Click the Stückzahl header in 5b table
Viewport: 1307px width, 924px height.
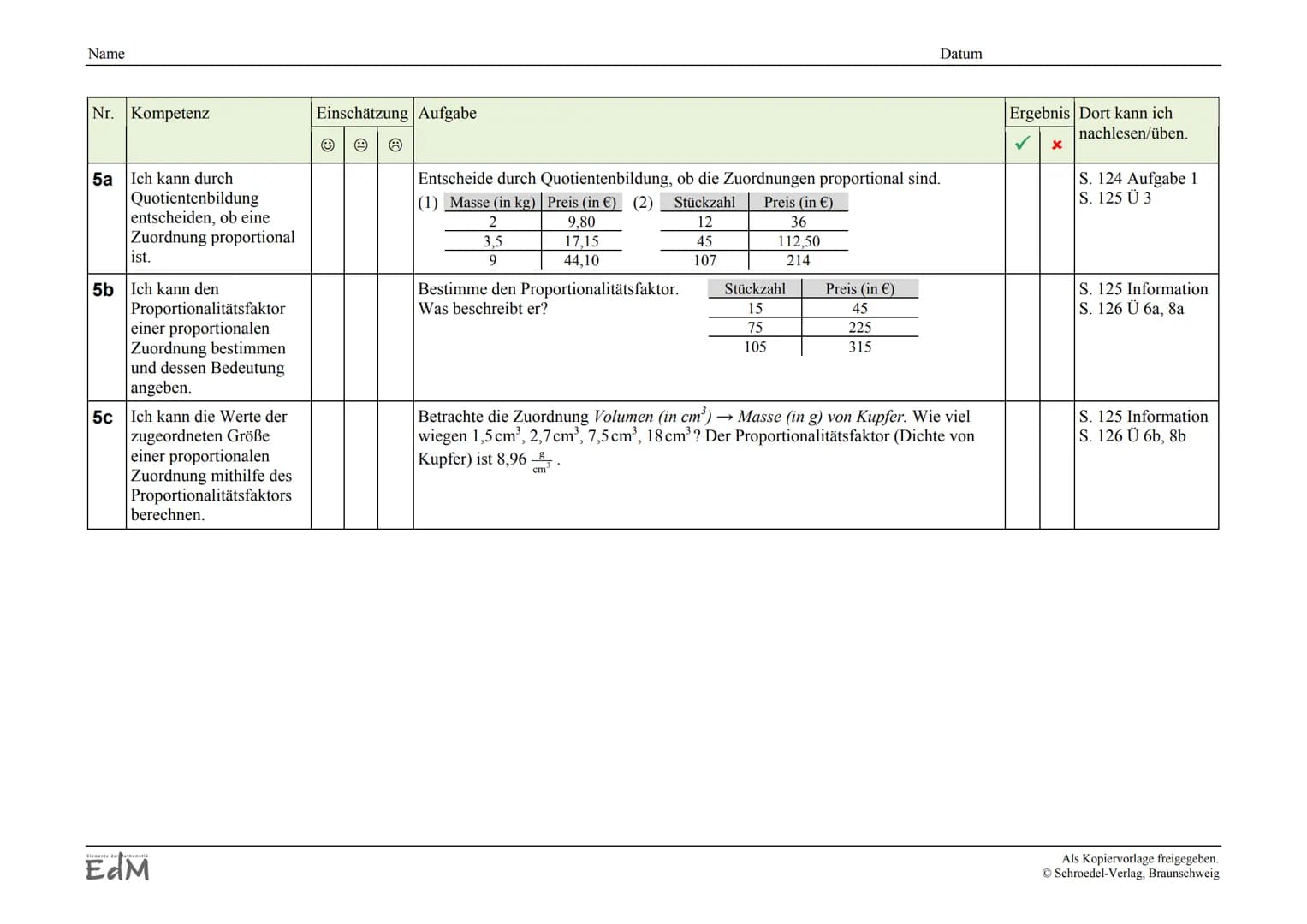click(x=754, y=289)
